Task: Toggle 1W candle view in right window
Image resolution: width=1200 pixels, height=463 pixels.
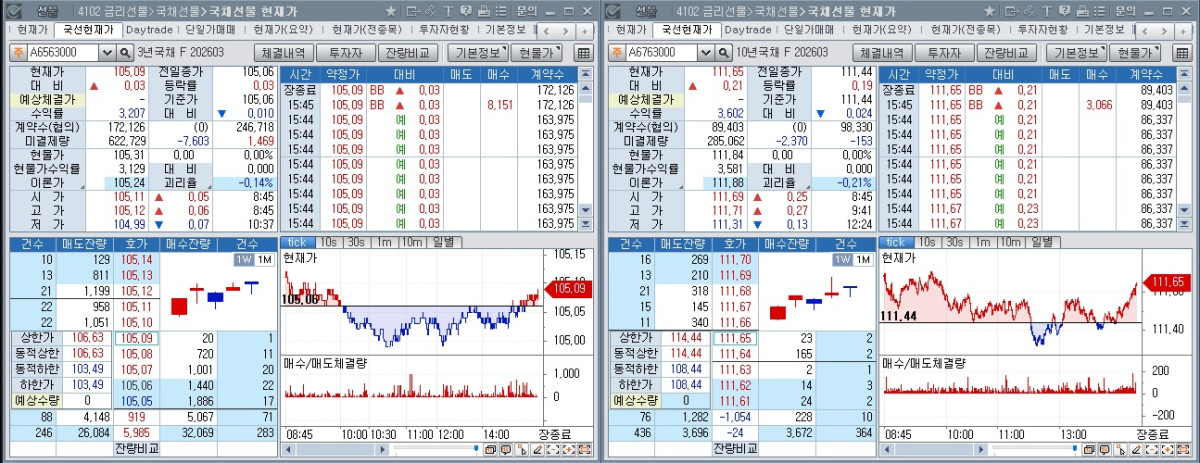Action: (842, 260)
